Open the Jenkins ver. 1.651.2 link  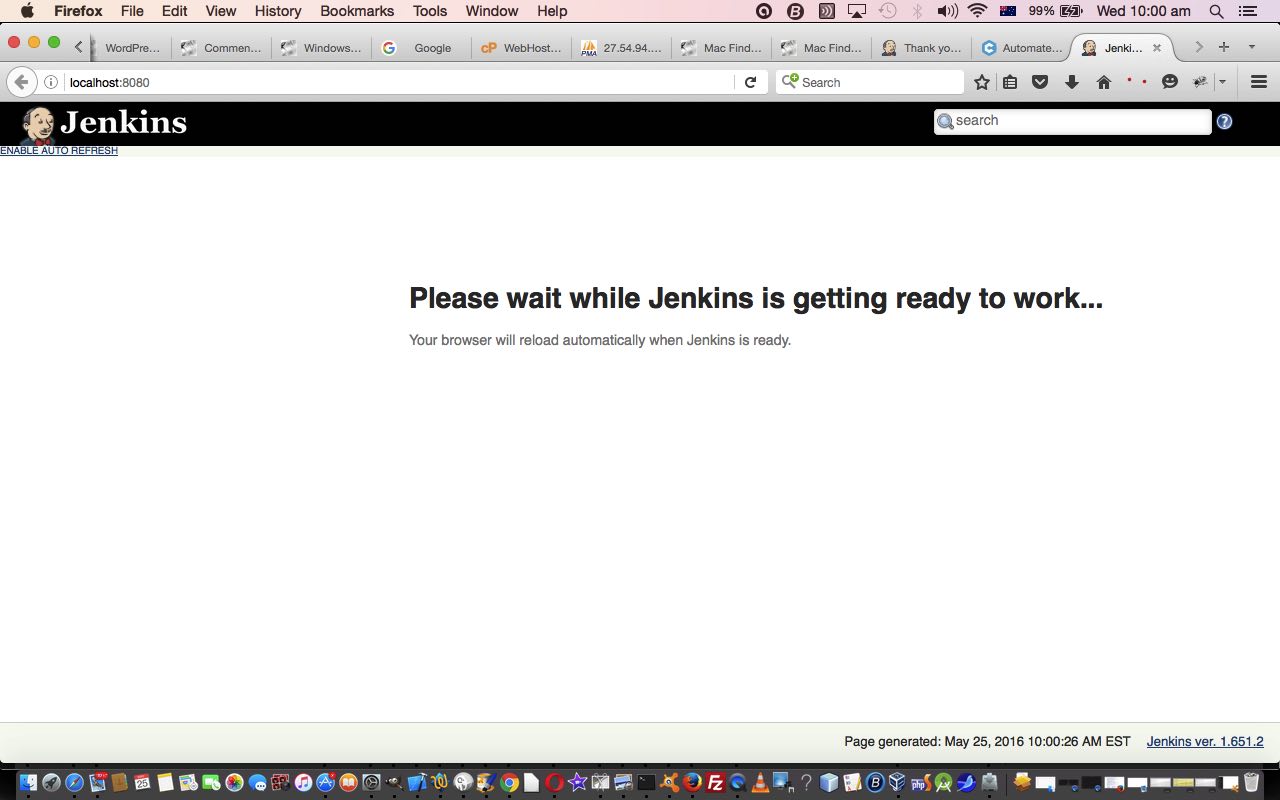(x=1205, y=741)
